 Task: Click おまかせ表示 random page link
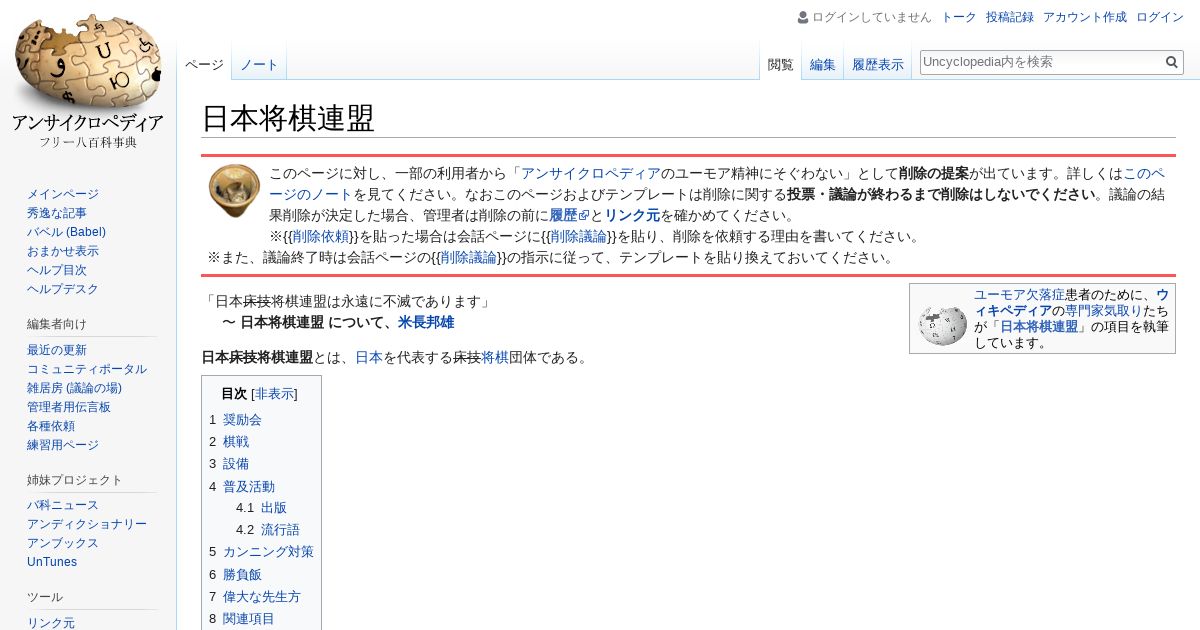(63, 251)
